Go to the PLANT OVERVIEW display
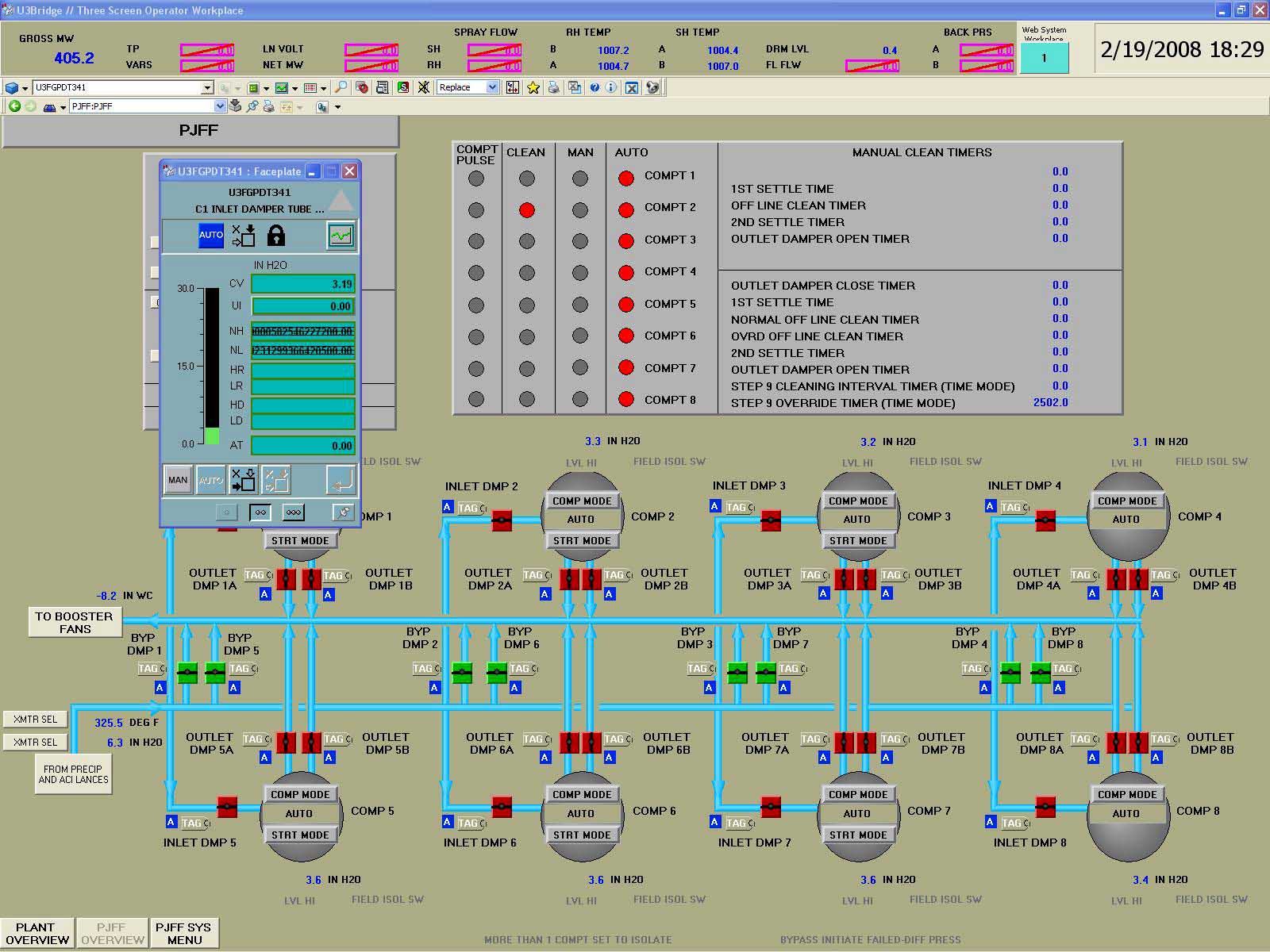The width and height of the screenshot is (1270, 952). [x=37, y=933]
